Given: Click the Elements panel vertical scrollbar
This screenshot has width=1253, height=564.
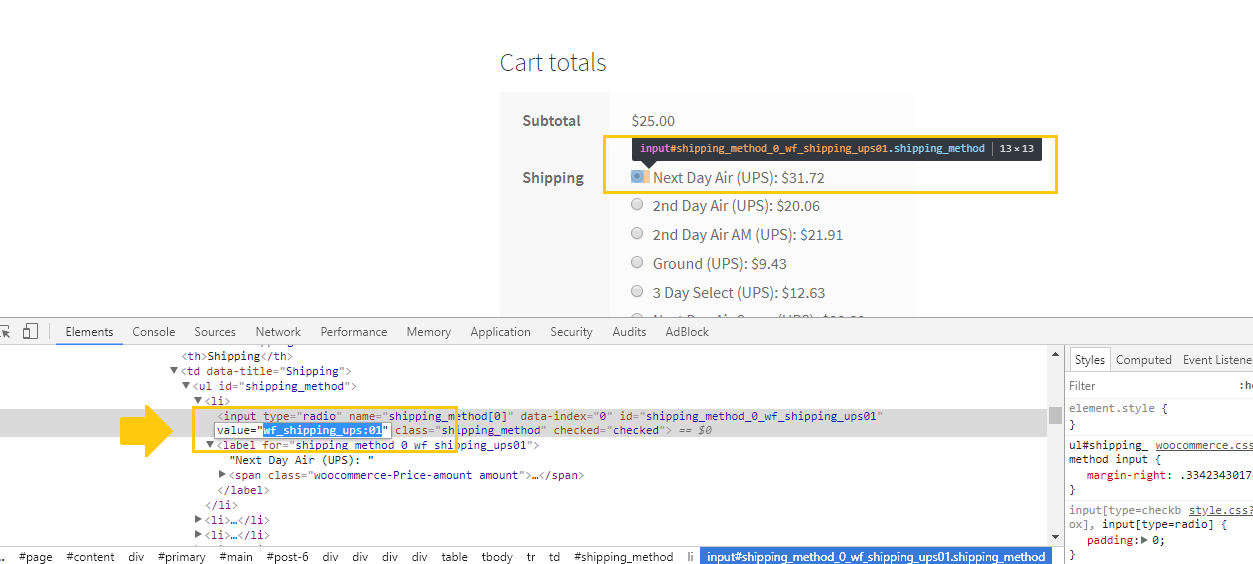Looking at the screenshot, I should [x=1055, y=416].
